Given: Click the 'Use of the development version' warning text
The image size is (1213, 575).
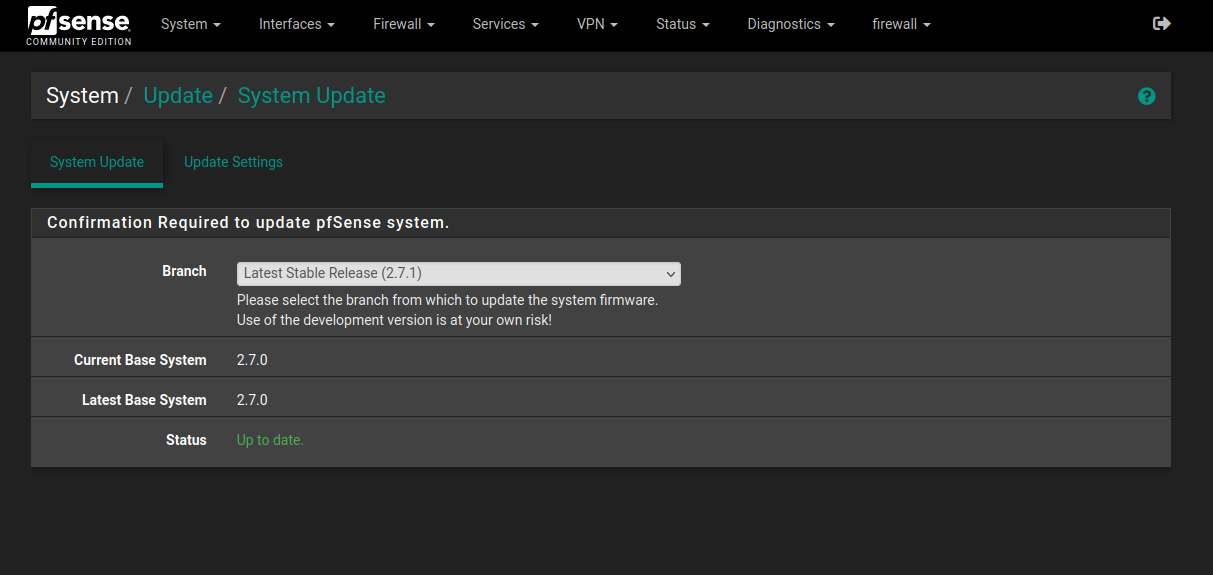Looking at the screenshot, I should coord(394,320).
